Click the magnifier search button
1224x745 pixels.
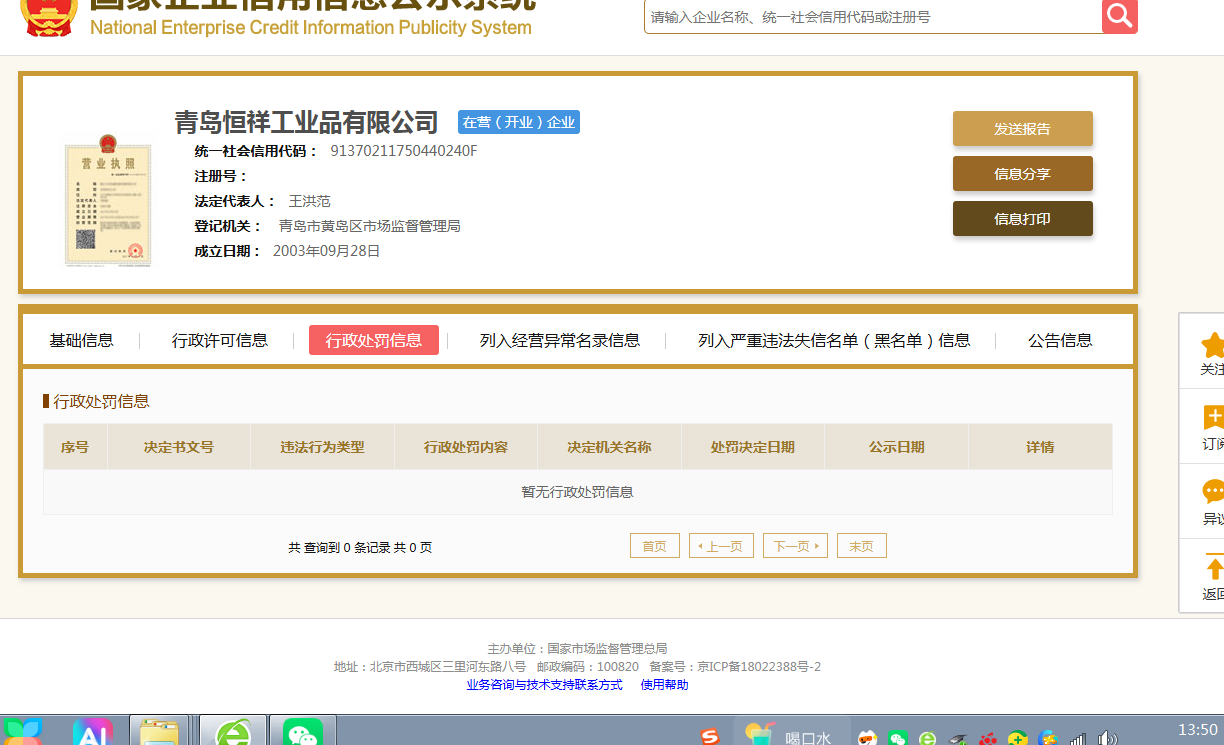pyautogui.click(x=1120, y=16)
